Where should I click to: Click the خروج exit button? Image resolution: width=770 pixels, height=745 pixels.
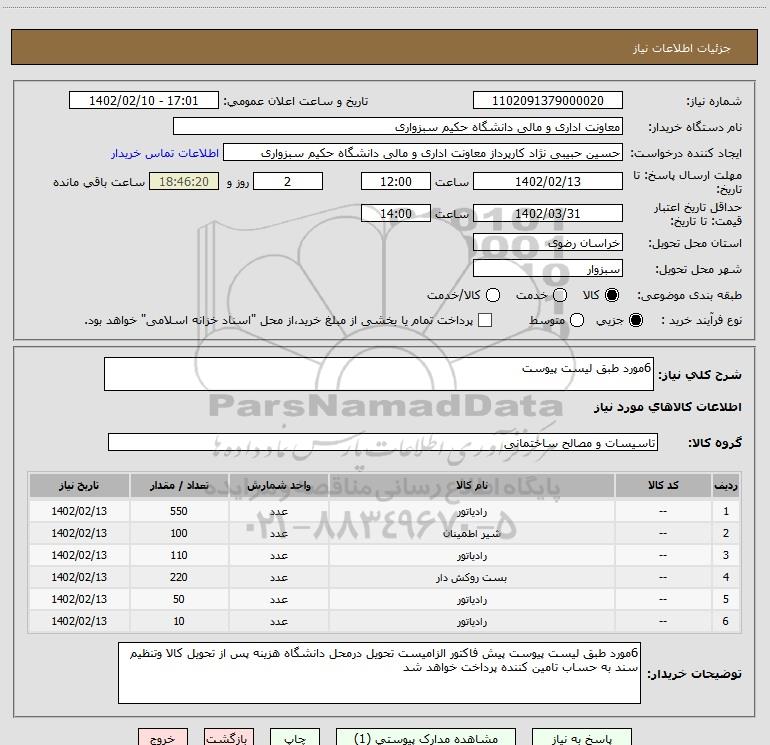click(x=163, y=738)
